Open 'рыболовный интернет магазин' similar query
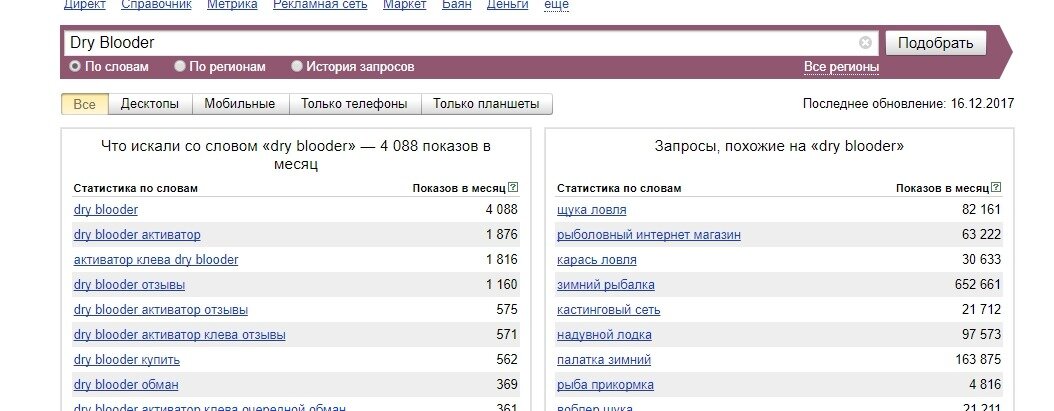1054x411 pixels. [649, 235]
